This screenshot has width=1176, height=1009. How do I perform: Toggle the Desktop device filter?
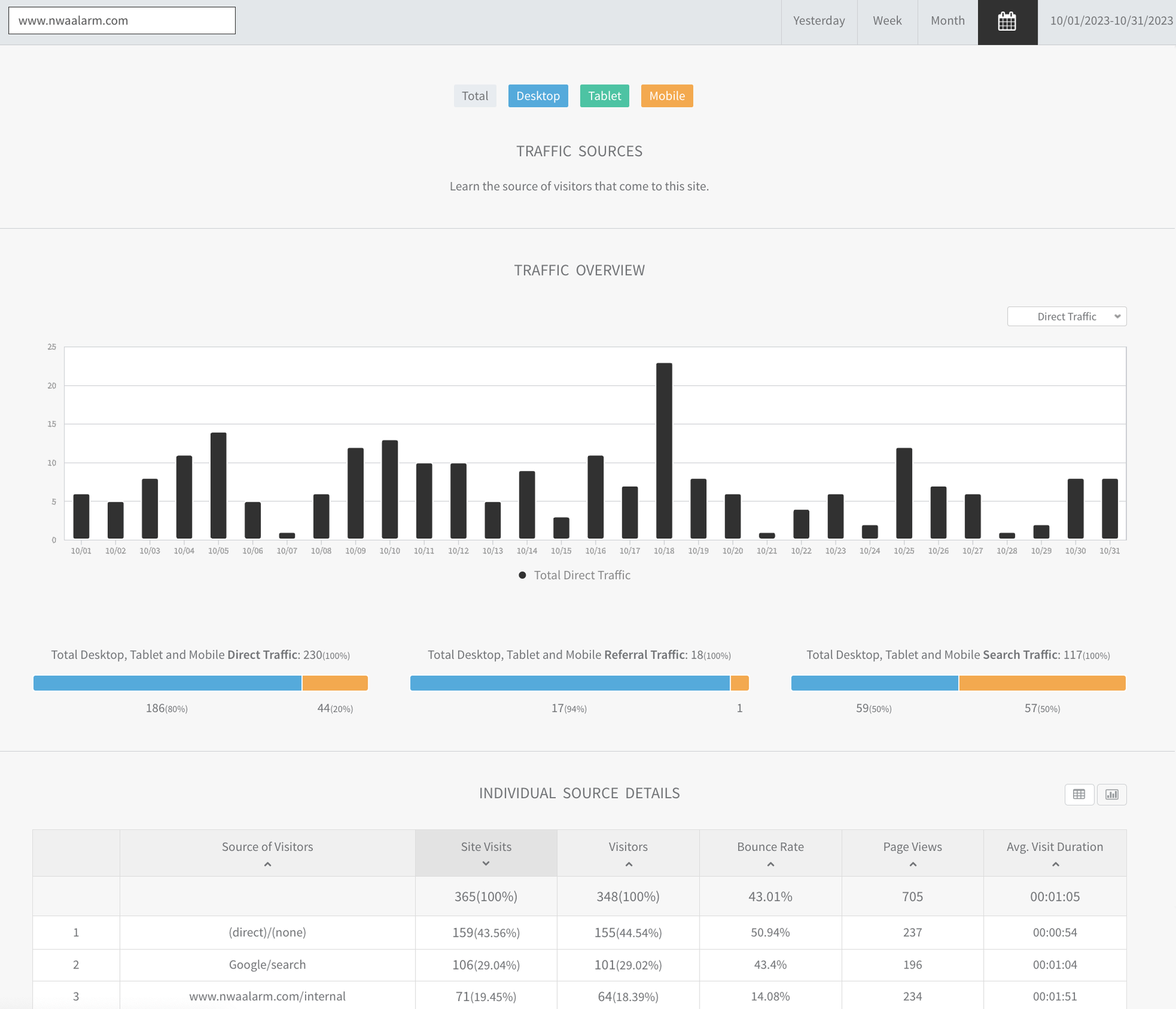click(538, 96)
